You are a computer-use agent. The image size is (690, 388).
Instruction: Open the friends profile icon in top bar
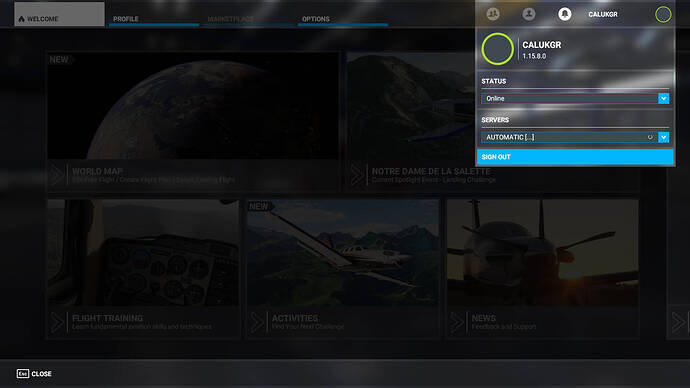click(529, 14)
